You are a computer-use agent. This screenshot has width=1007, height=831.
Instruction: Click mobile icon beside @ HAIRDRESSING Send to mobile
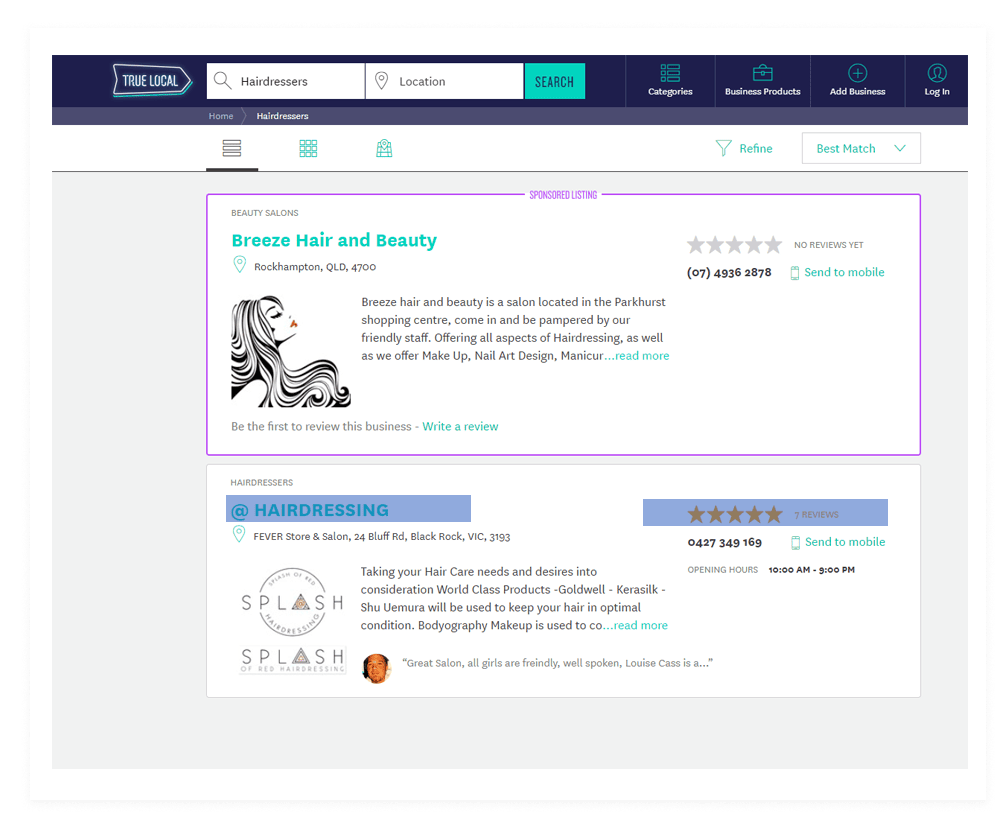click(795, 543)
